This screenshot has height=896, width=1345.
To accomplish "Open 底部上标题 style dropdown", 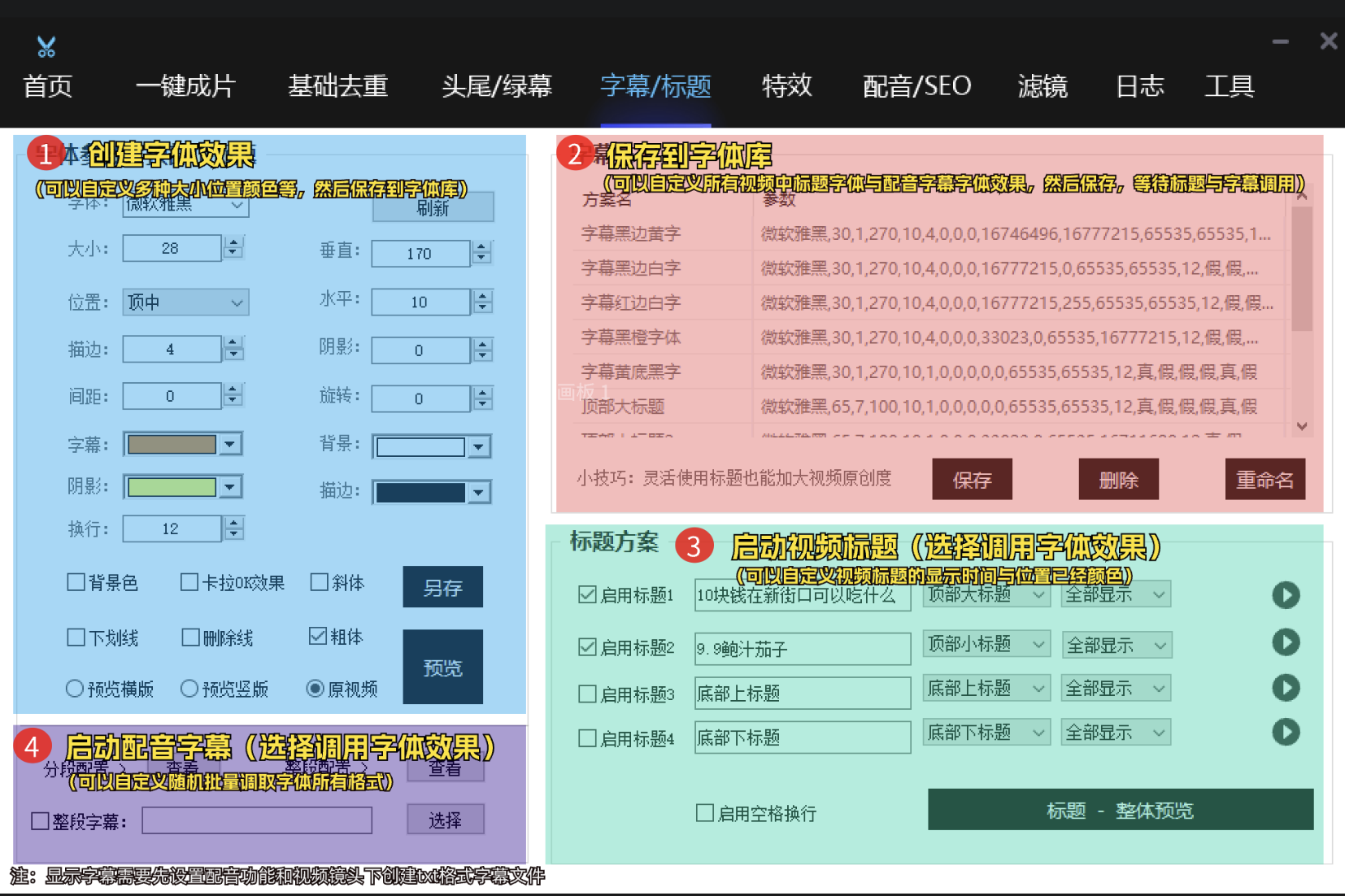I will pos(986,688).
